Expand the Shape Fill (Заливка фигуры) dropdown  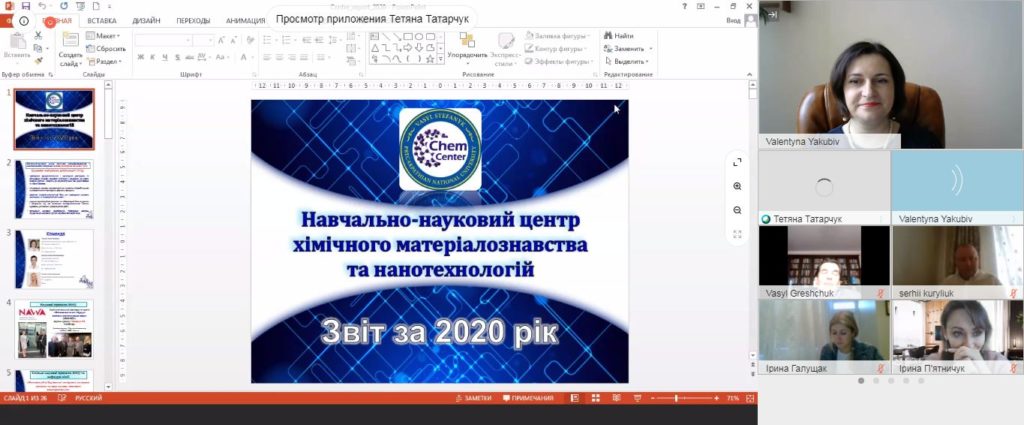tap(561, 36)
